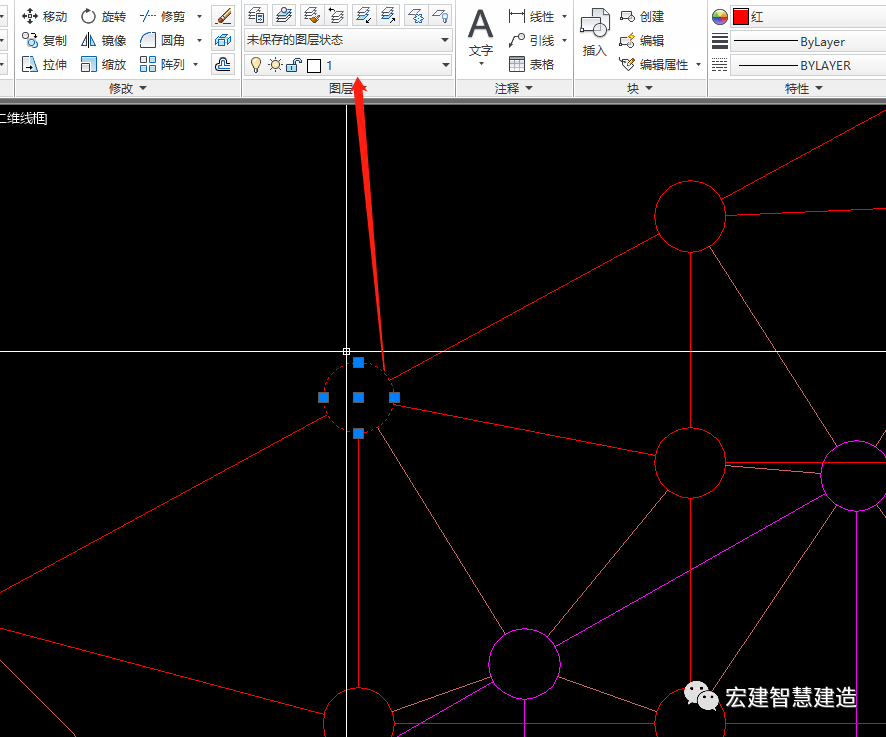Click the selected circle's right grip
886x737 pixels.
pos(394,398)
